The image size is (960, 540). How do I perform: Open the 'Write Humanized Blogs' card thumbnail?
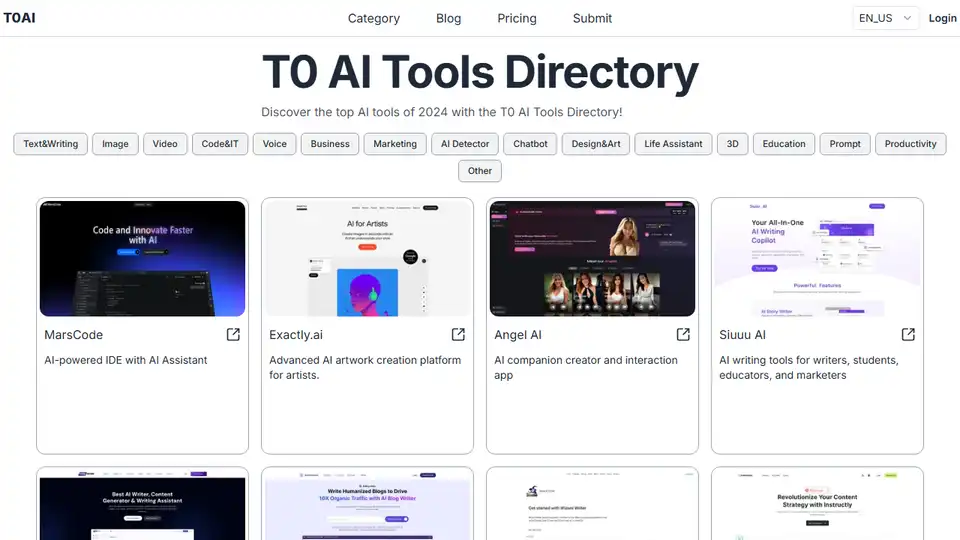pos(367,505)
